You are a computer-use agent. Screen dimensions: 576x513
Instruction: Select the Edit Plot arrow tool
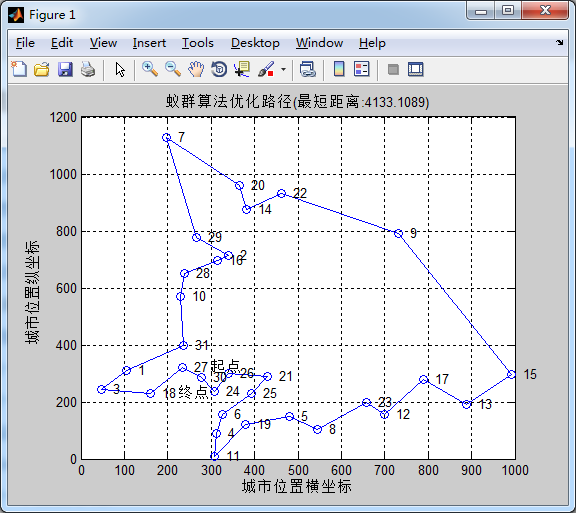[120, 69]
